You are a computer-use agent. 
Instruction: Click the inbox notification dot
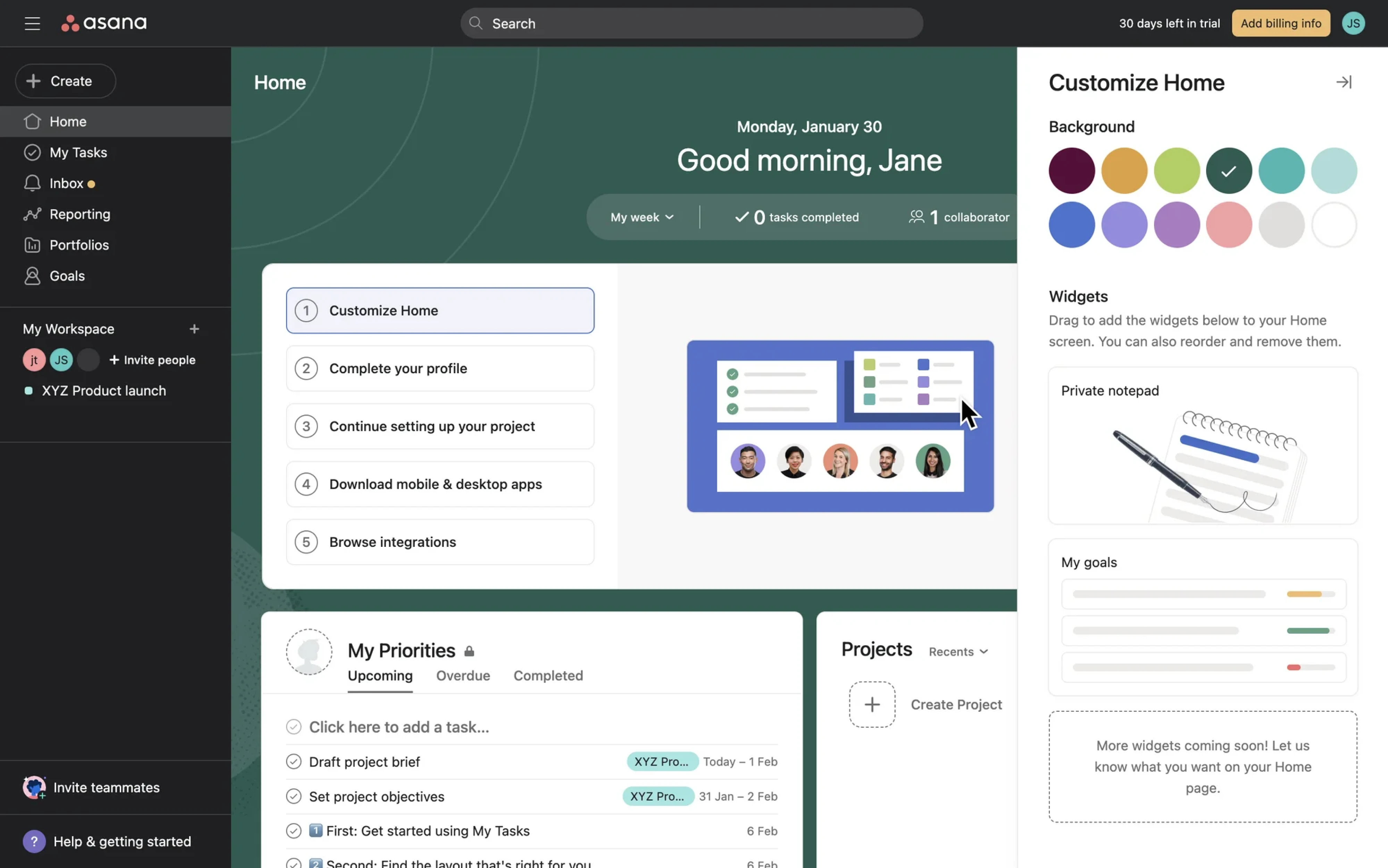[91, 184]
